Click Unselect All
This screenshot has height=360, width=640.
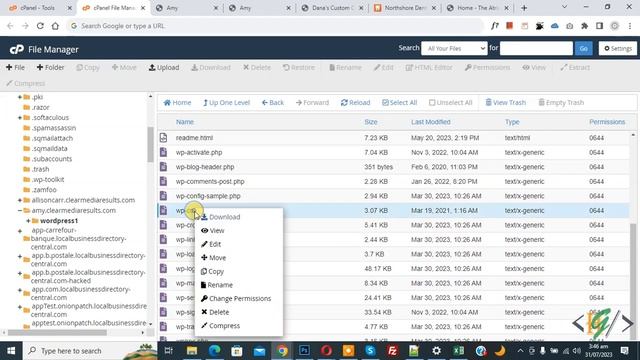pyautogui.click(x=450, y=102)
